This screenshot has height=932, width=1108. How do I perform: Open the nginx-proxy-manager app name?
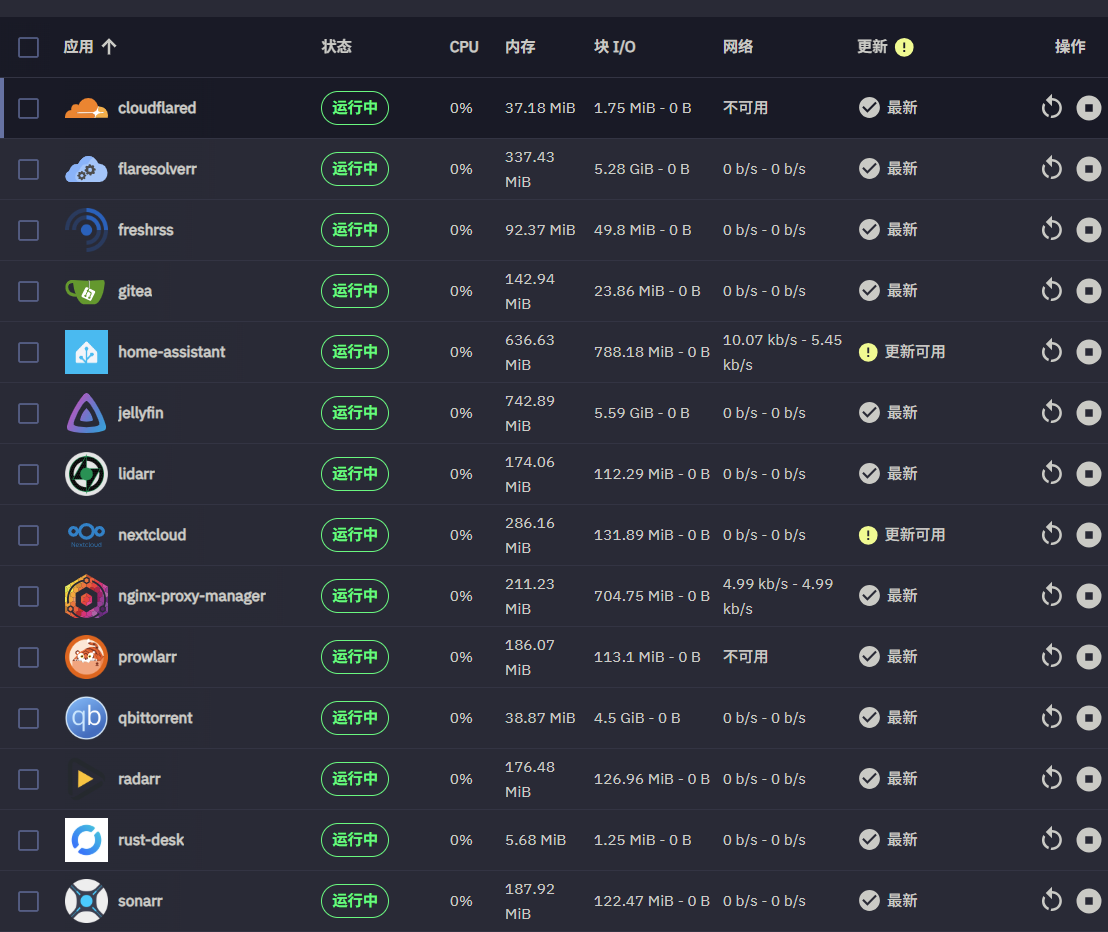point(191,596)
